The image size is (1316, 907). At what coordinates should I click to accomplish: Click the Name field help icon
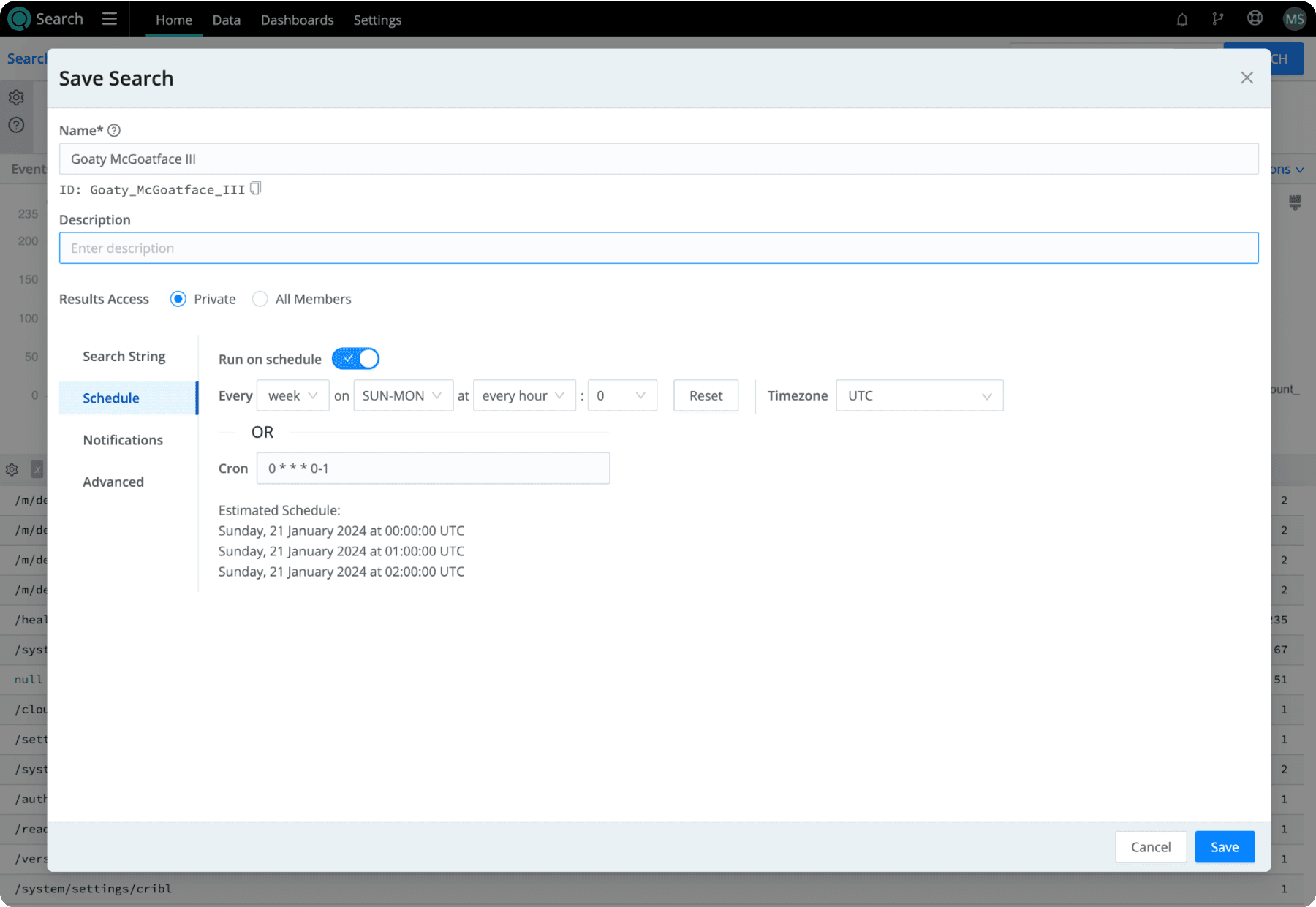pyautogui.click(x=114, y=131)
